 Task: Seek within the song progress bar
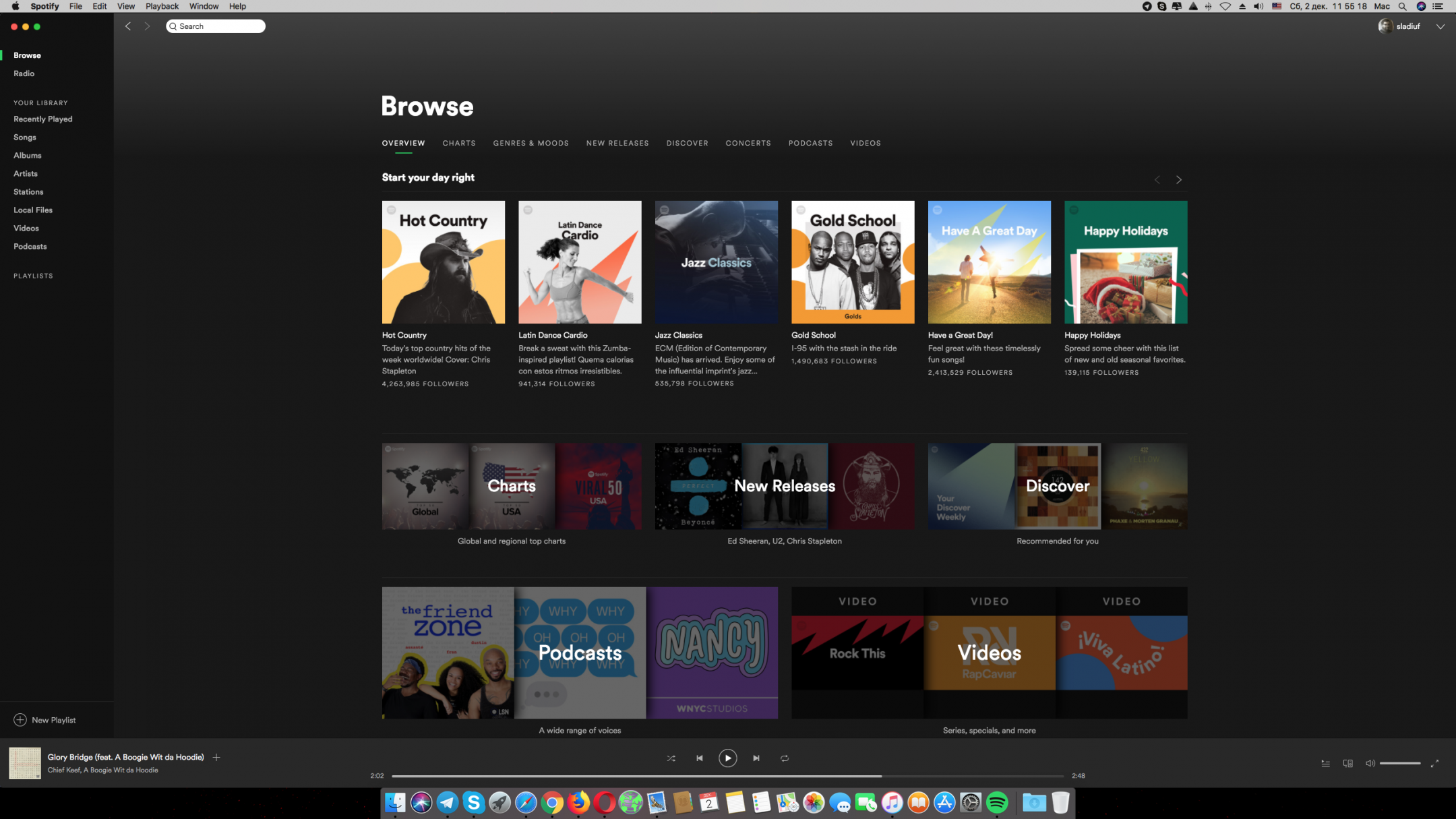727,776
